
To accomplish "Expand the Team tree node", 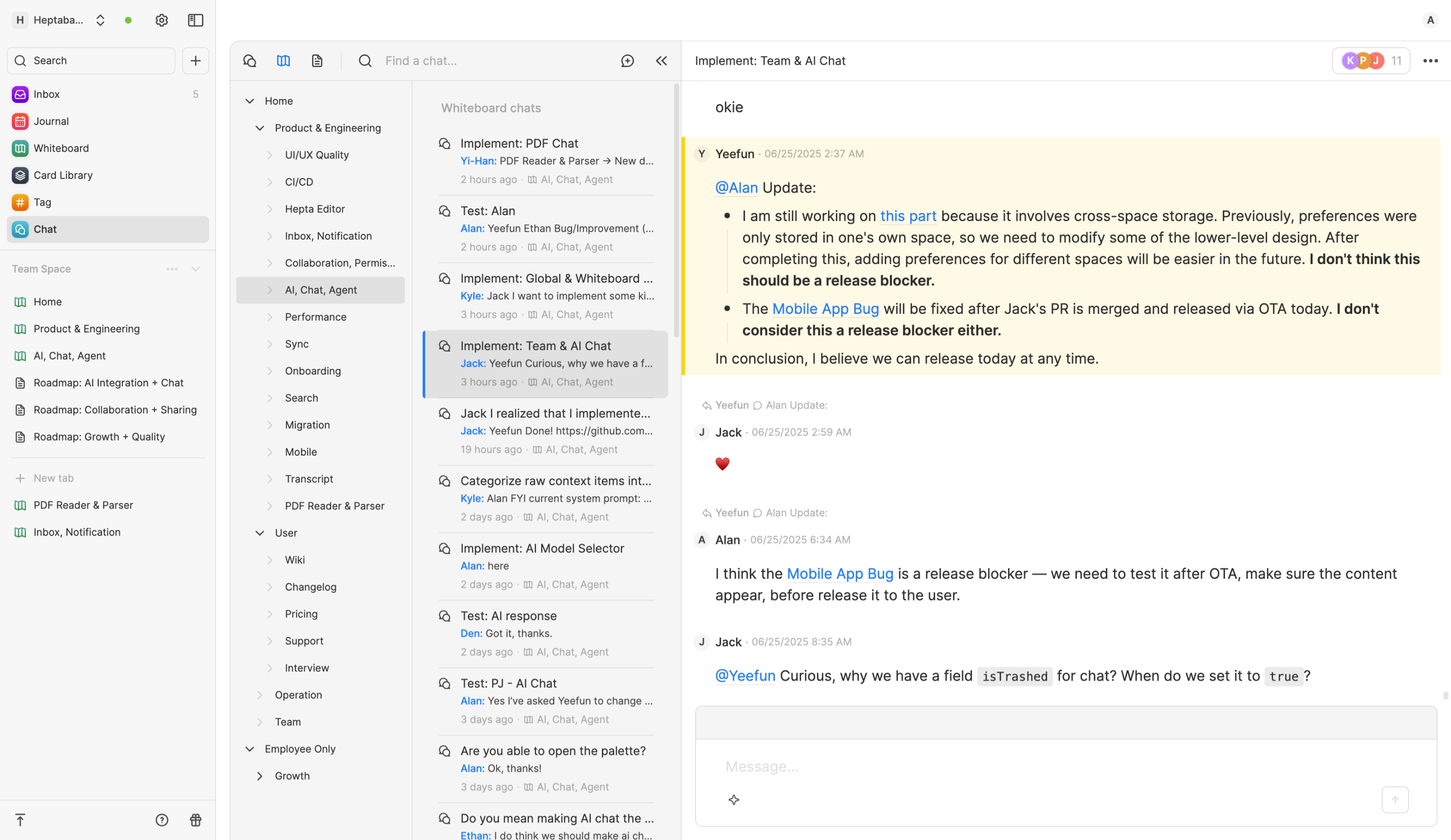I will (x=259, y=721).
